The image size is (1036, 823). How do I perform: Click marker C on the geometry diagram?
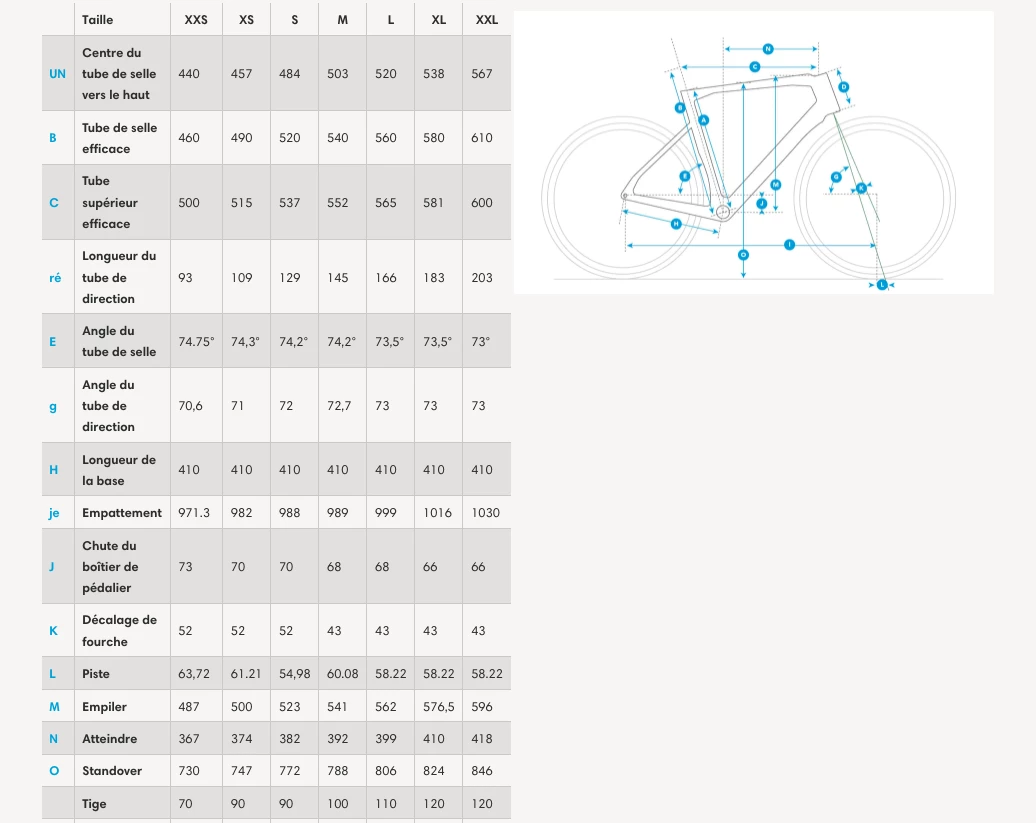755,67
